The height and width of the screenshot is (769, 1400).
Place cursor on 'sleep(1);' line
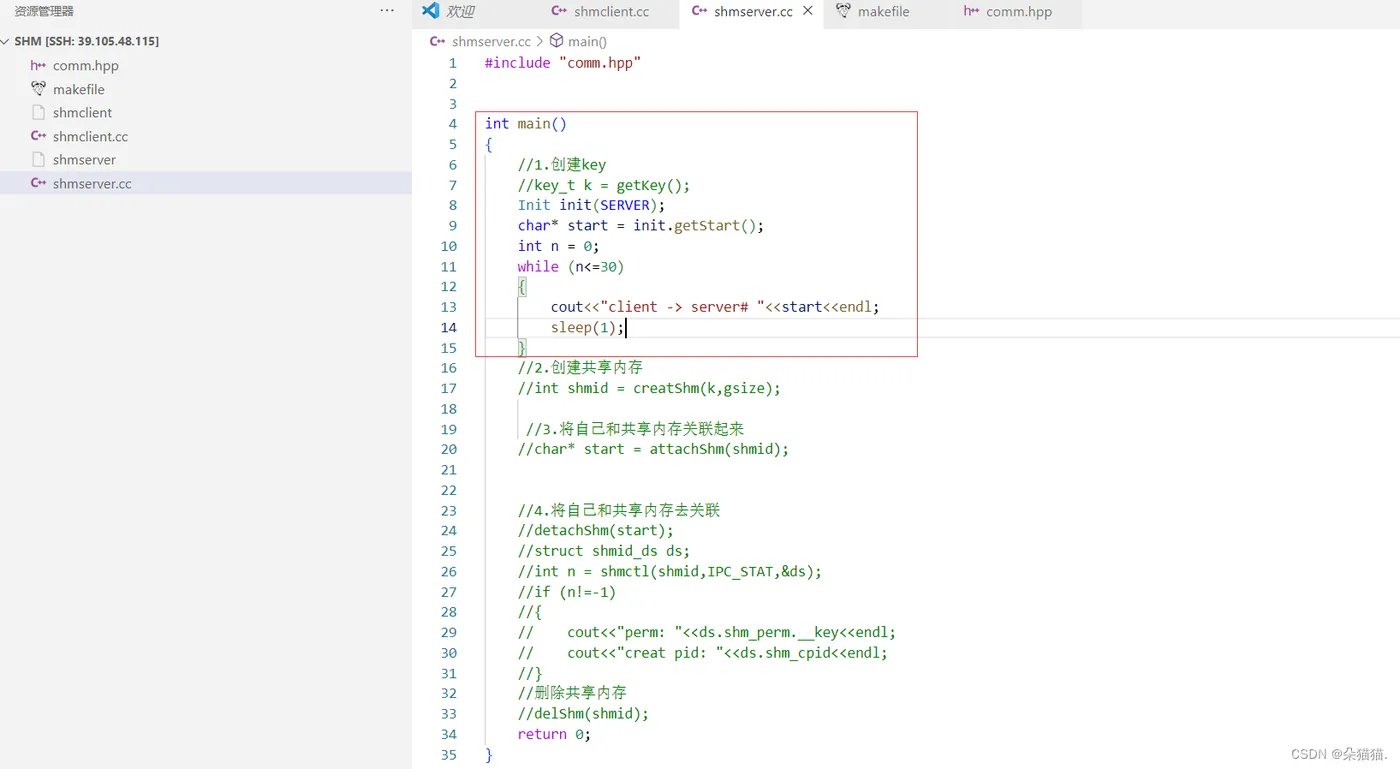(x=587, y=327)
